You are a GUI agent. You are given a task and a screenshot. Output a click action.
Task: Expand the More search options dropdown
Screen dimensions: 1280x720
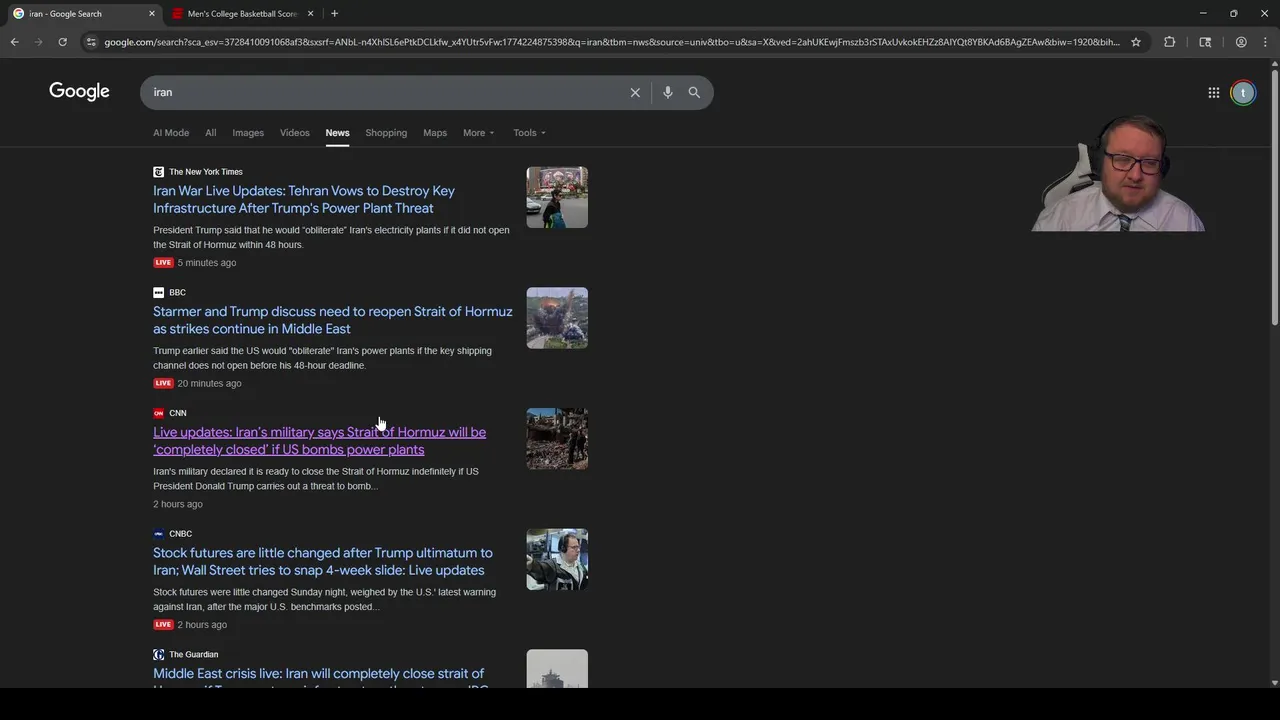click(x=479, y=133)
